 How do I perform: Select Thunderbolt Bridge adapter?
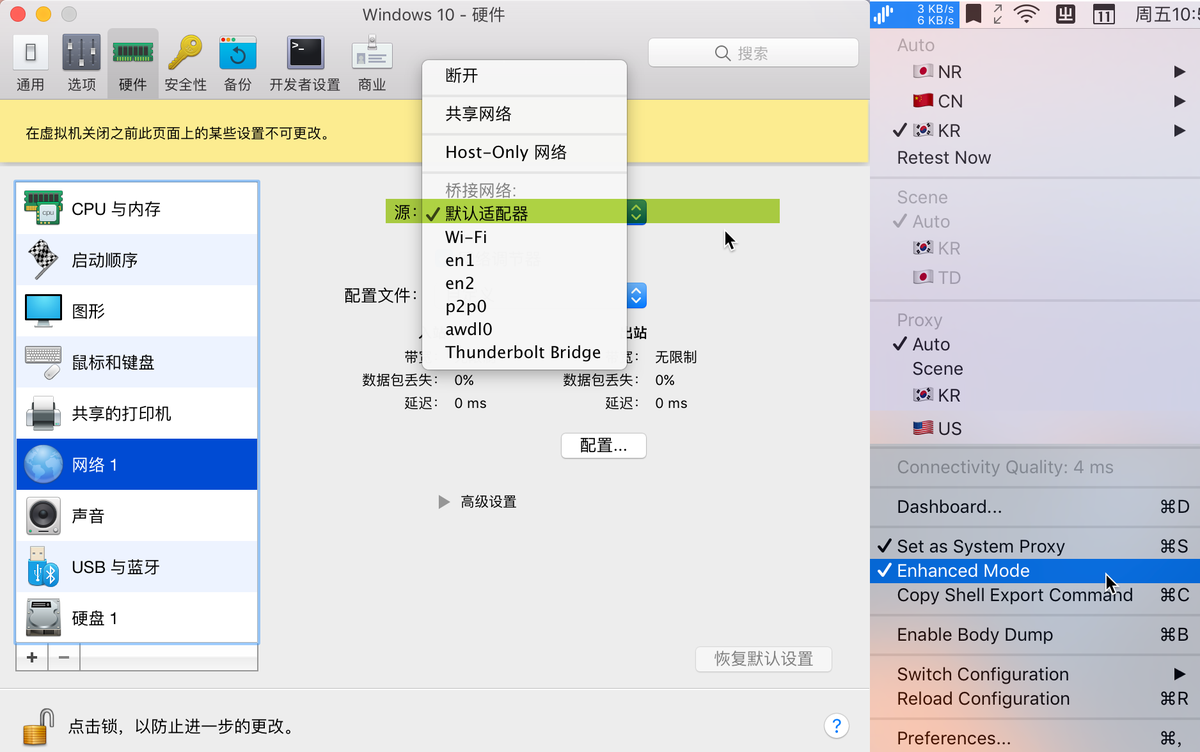[524, 352]
